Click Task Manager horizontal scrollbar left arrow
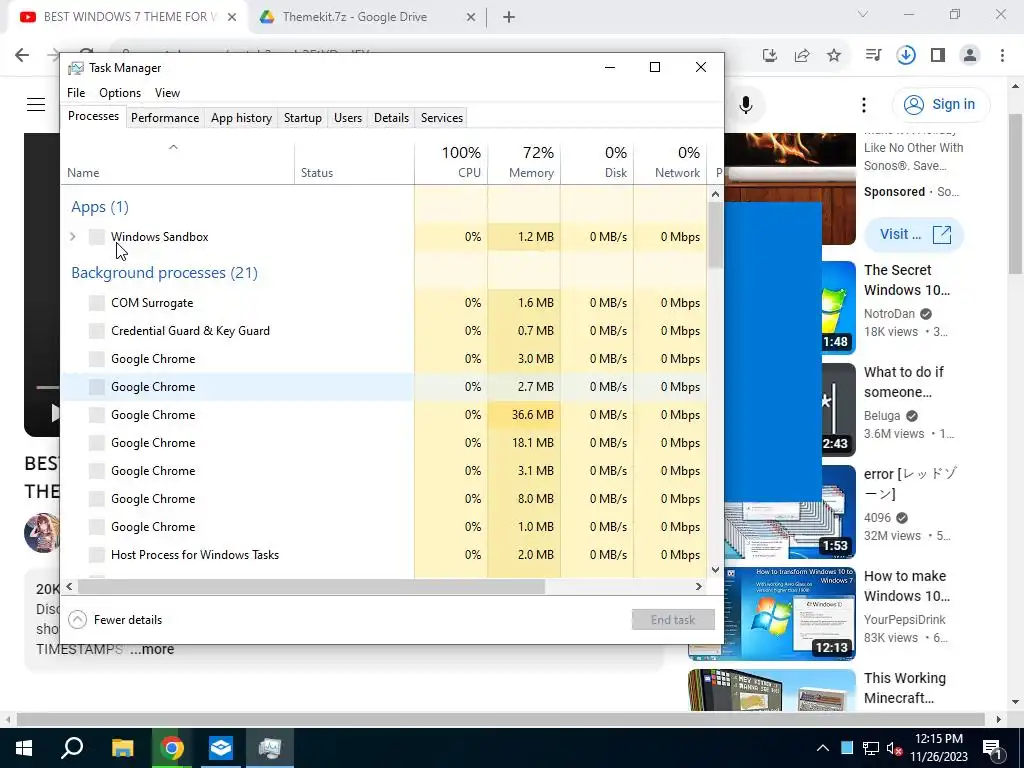 69,586
